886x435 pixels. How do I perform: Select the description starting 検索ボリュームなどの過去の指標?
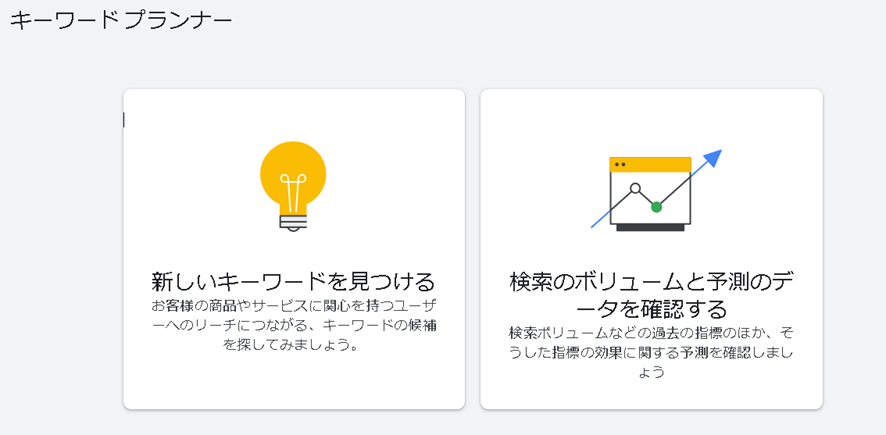651,351
